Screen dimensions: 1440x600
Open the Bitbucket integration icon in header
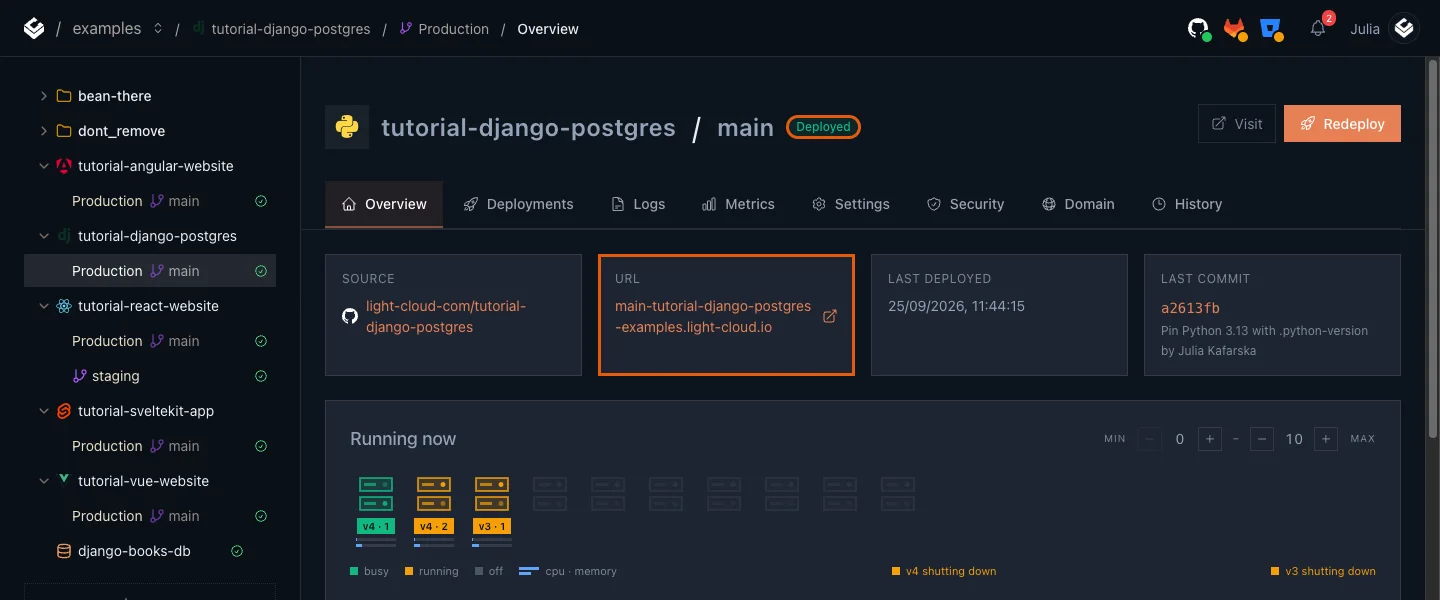(x=1272, y=29)
